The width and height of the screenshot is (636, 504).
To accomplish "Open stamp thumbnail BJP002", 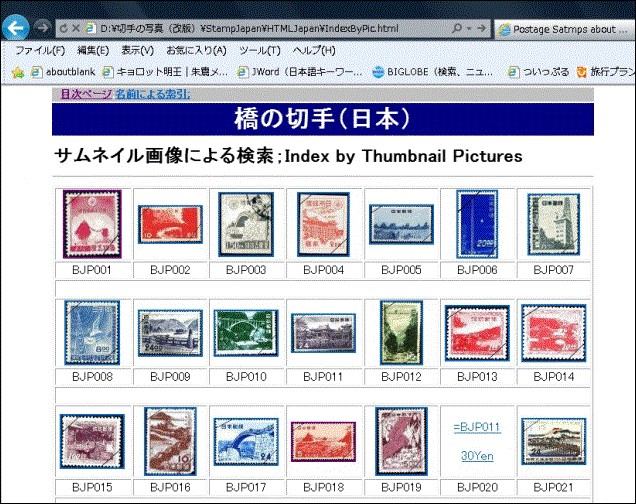I will point(170,224).
